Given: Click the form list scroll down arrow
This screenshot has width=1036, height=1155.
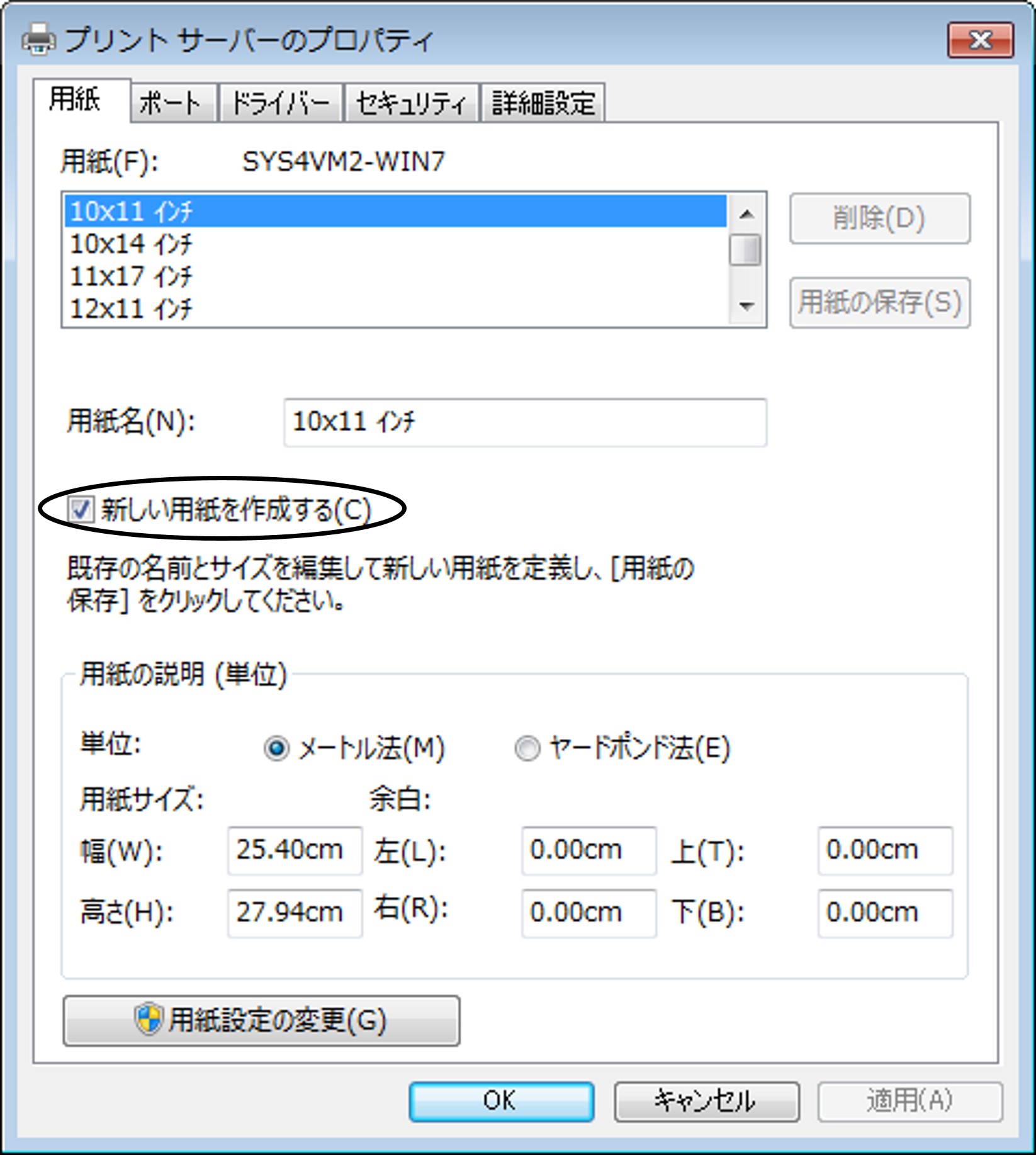Looking at the screenshot, I should (x=746, y=307).
